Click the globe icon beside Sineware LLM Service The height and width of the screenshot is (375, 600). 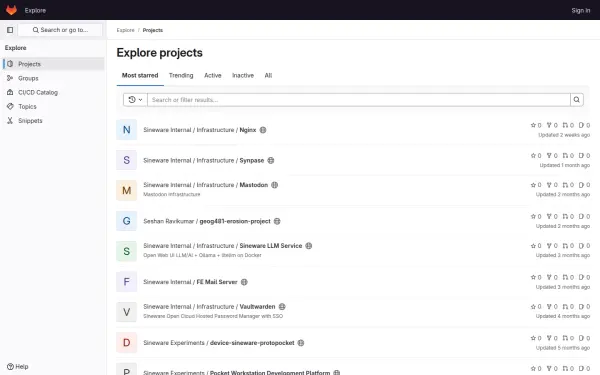point(309,246)
